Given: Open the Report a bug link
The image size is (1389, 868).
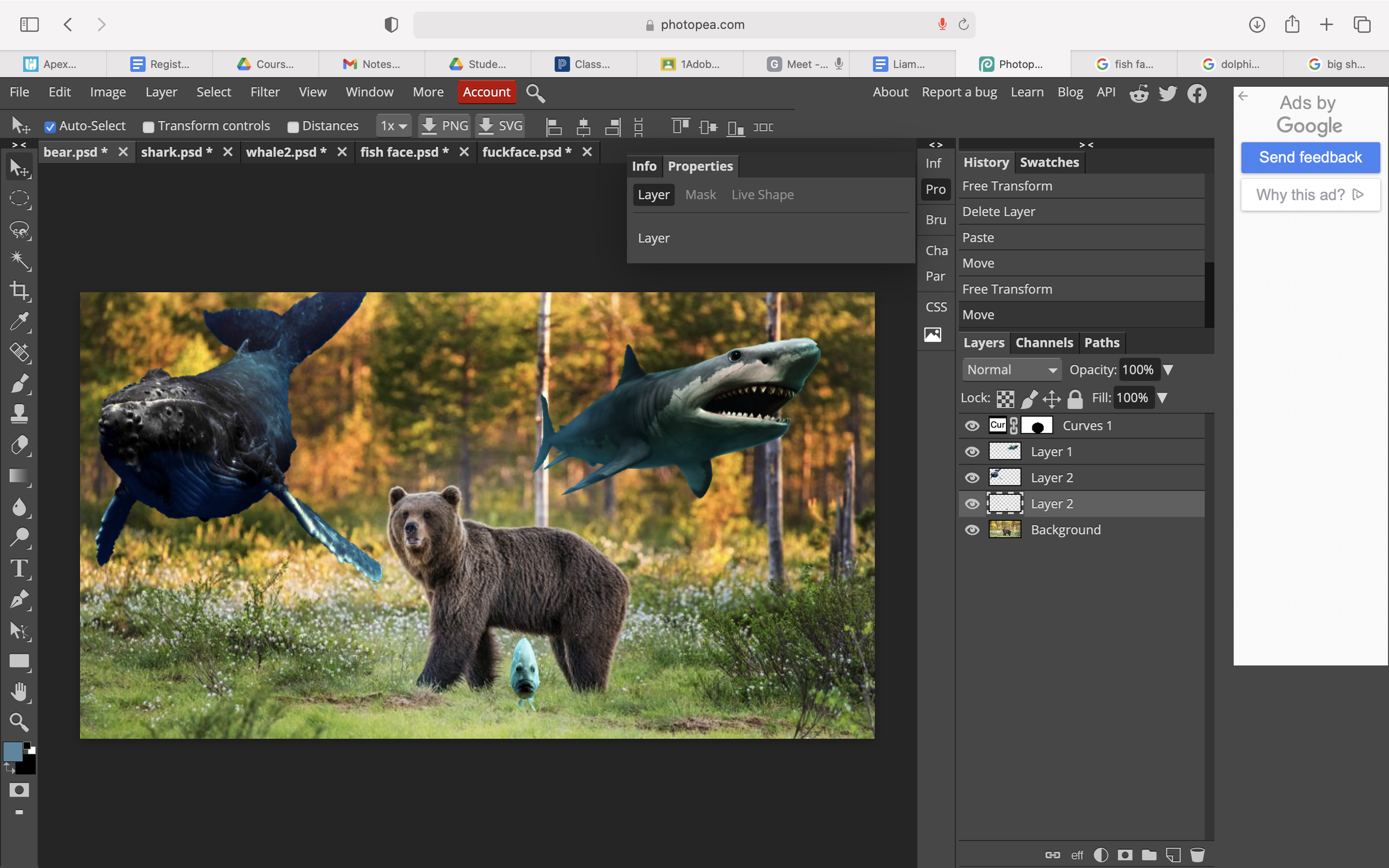Looking at the screenshot, I should [x=959, y=91].
